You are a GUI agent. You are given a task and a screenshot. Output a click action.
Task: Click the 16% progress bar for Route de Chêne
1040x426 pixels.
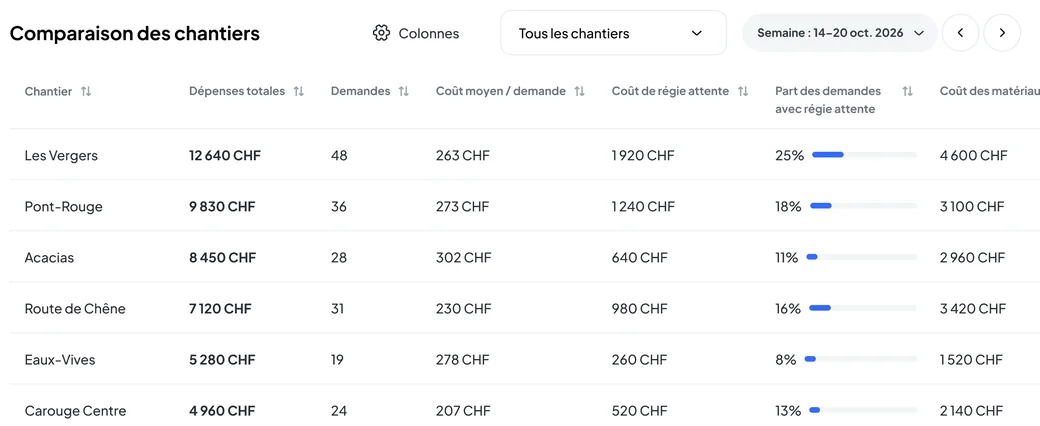pos(863,308)
